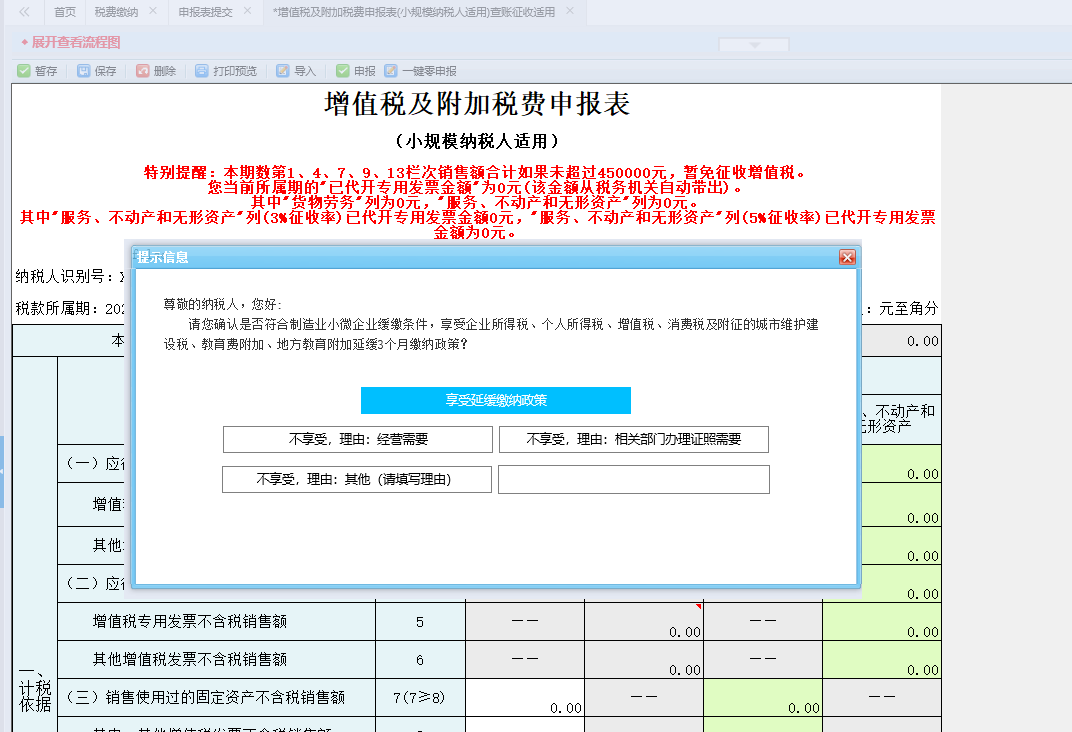Click row 6 value cell 0.00 in the 货物及劳务 columns
This screenshot has height=732, width=1072.
click(x=644, y=660)
